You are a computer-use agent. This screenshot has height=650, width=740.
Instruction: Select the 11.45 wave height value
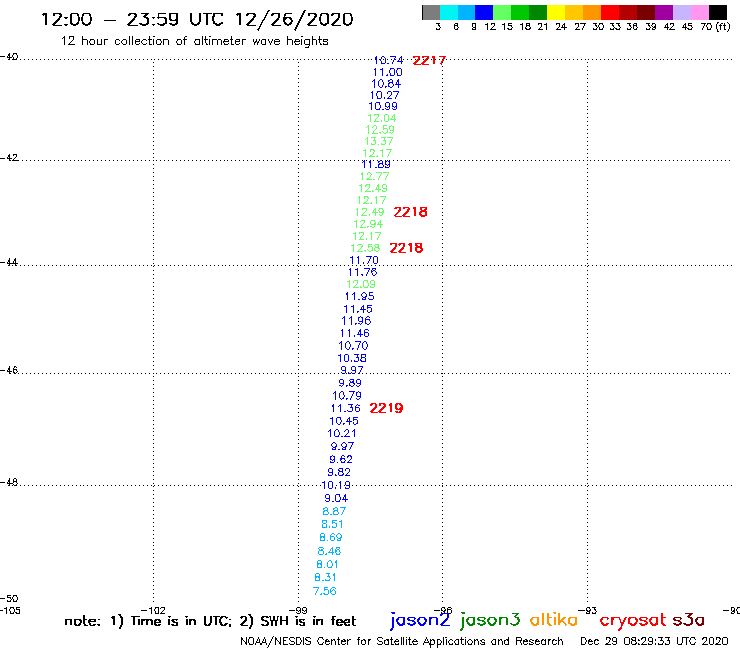[358, 309]
